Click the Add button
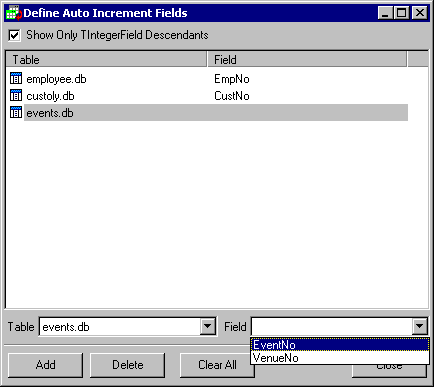This screenshot has height=387, width=434. (x=45, y=365)
